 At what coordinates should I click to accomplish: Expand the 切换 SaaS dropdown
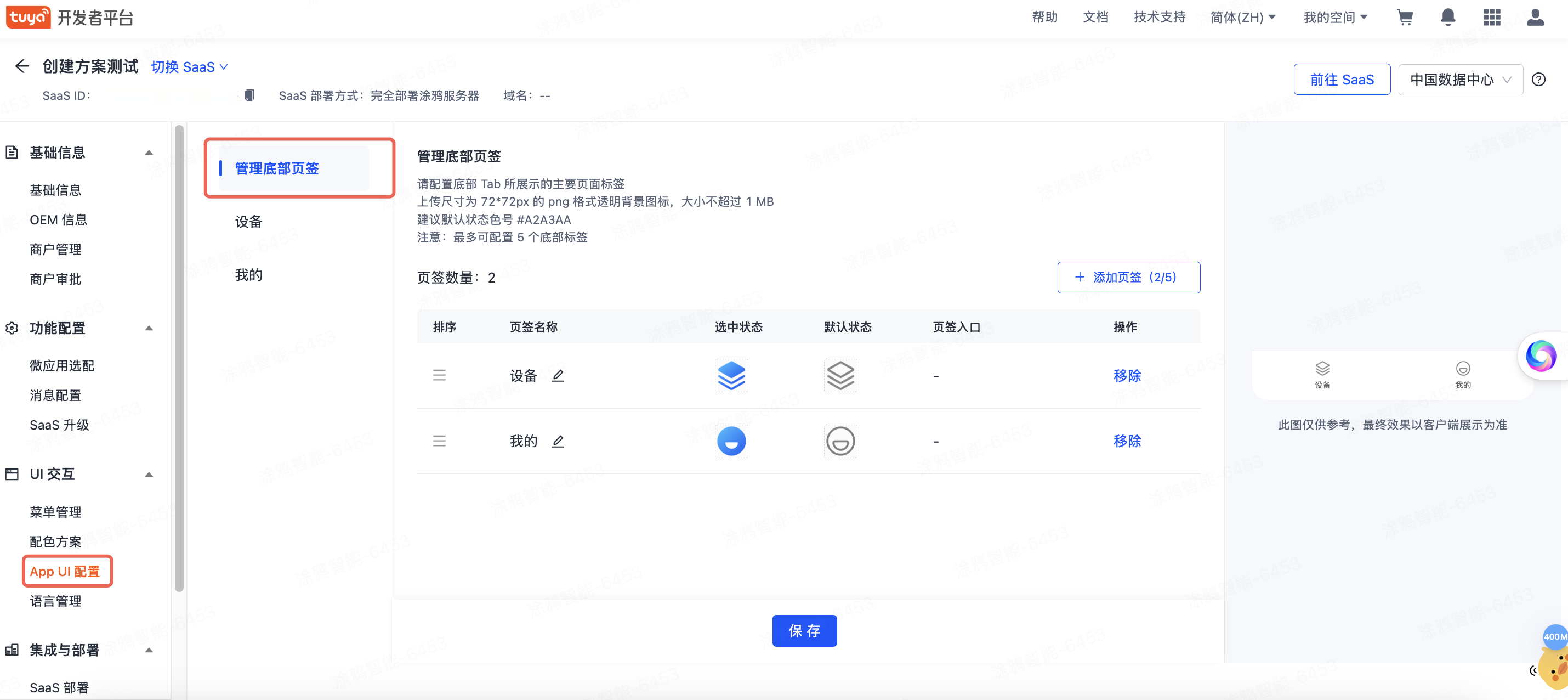189,67
